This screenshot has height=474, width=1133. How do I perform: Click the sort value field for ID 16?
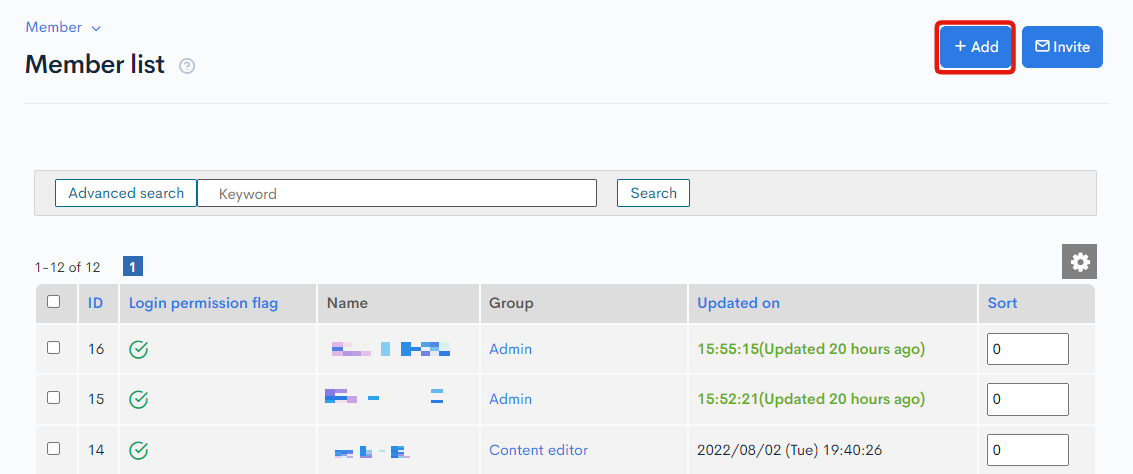point(1028,349)
